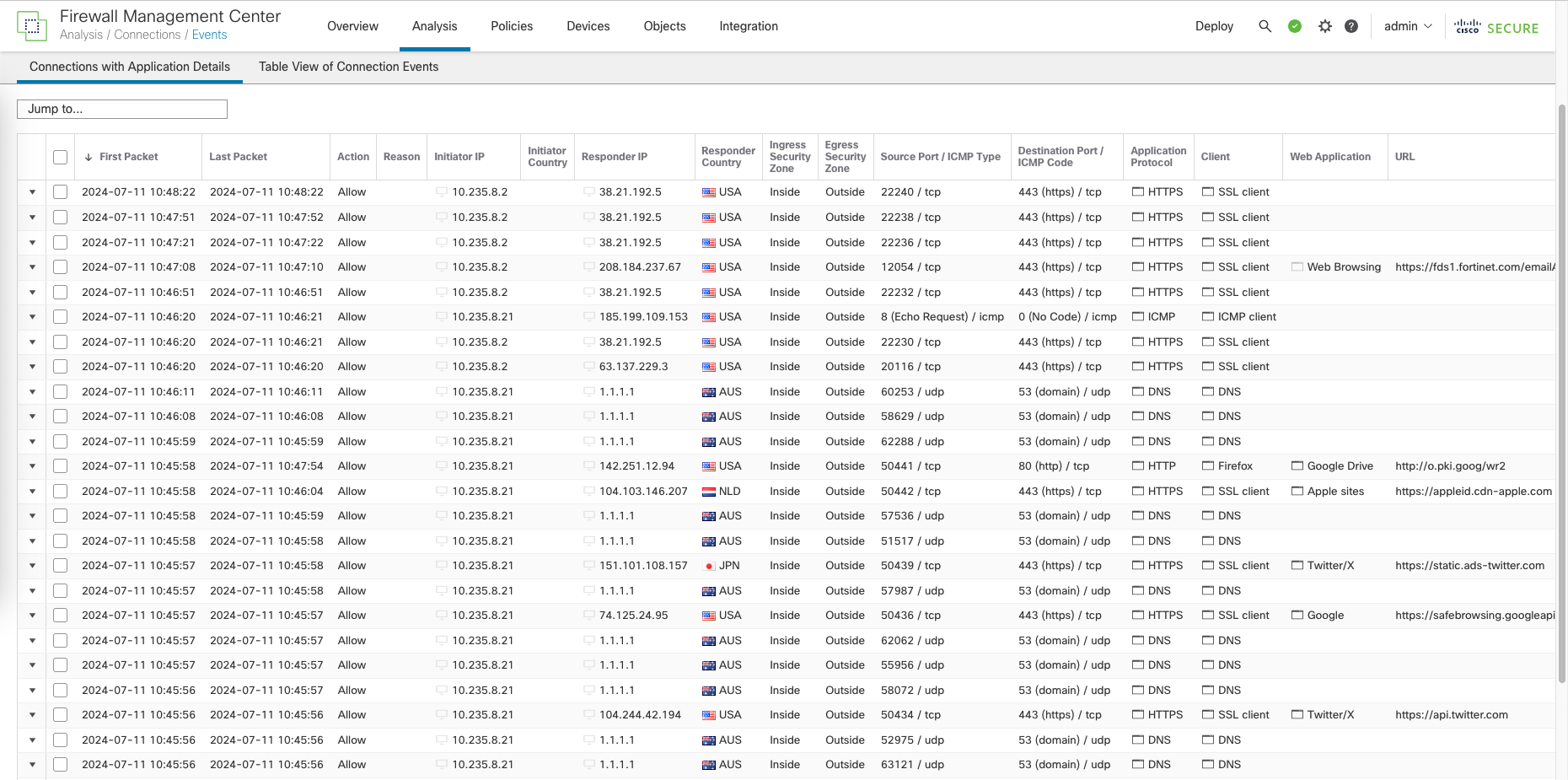Switch to Table View of Connection Events
1568x780 pixels.
348,67
